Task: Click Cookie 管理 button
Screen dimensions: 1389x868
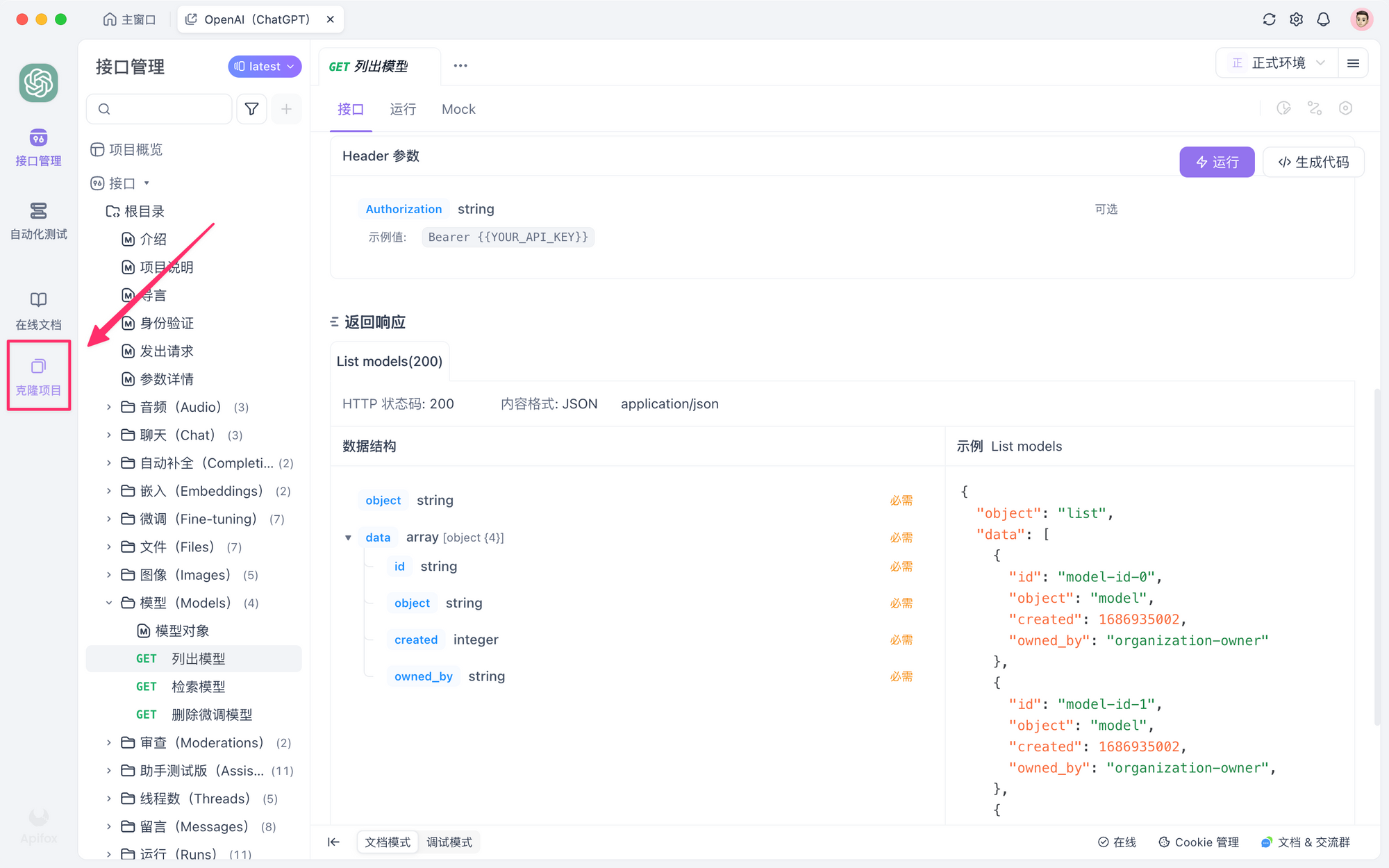Action: (1201, 841)
